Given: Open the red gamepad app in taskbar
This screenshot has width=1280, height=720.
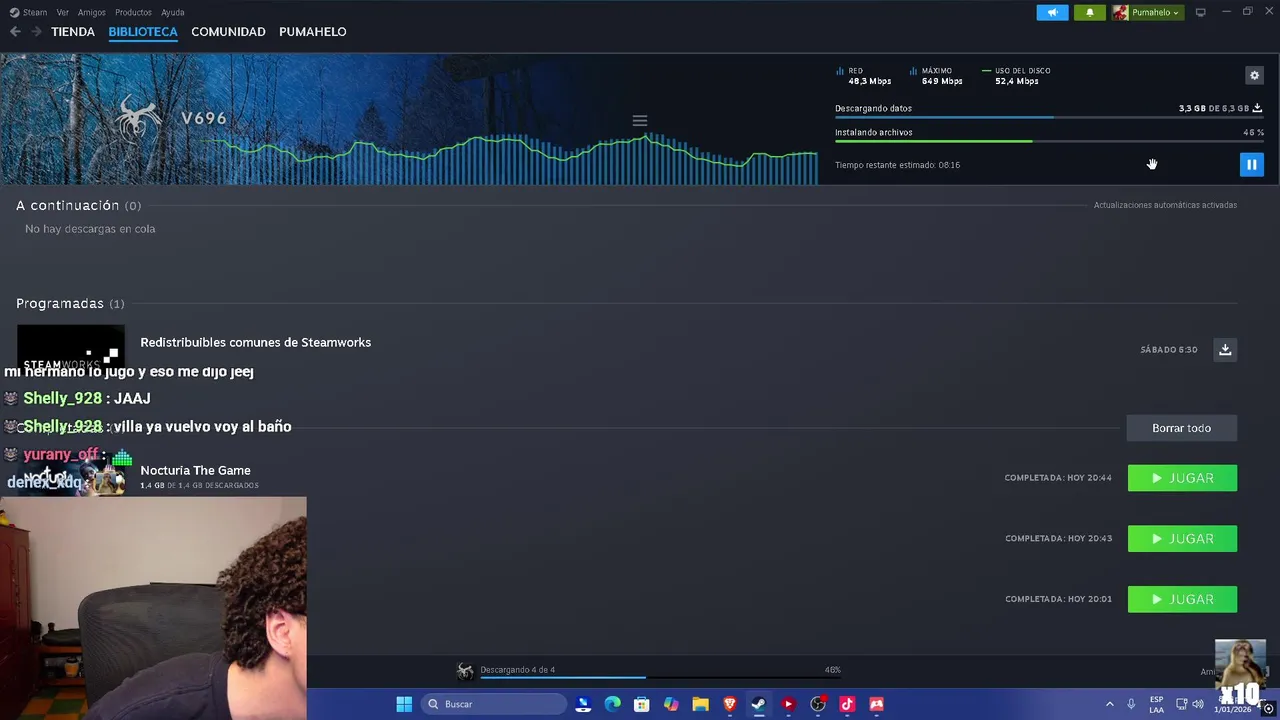Looking at the screenshot, I should 876,704.
